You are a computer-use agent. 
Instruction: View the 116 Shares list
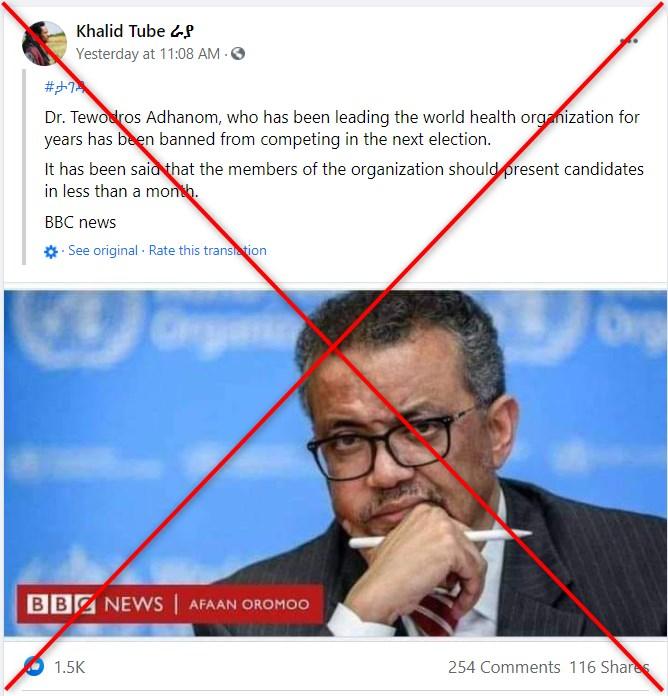coord(609,667)
